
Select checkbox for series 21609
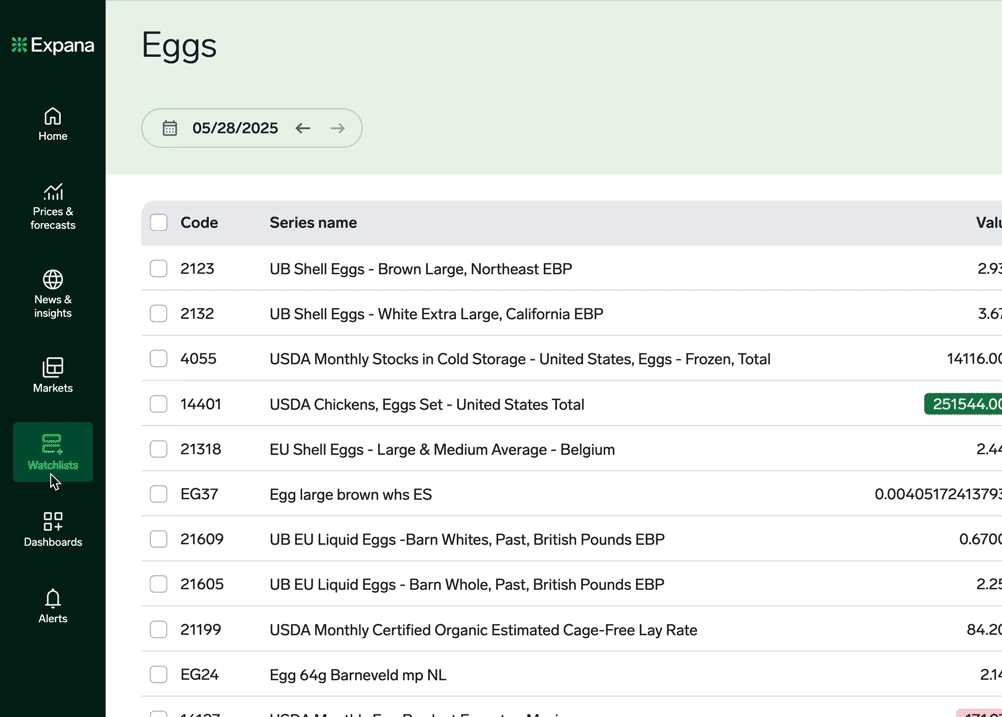click(x=158, y=539)
